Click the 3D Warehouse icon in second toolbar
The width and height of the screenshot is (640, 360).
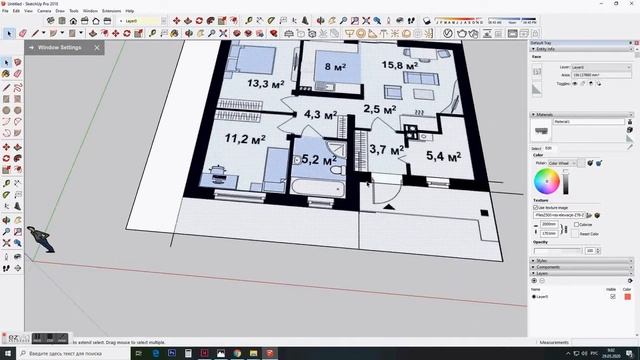(237, 33)
